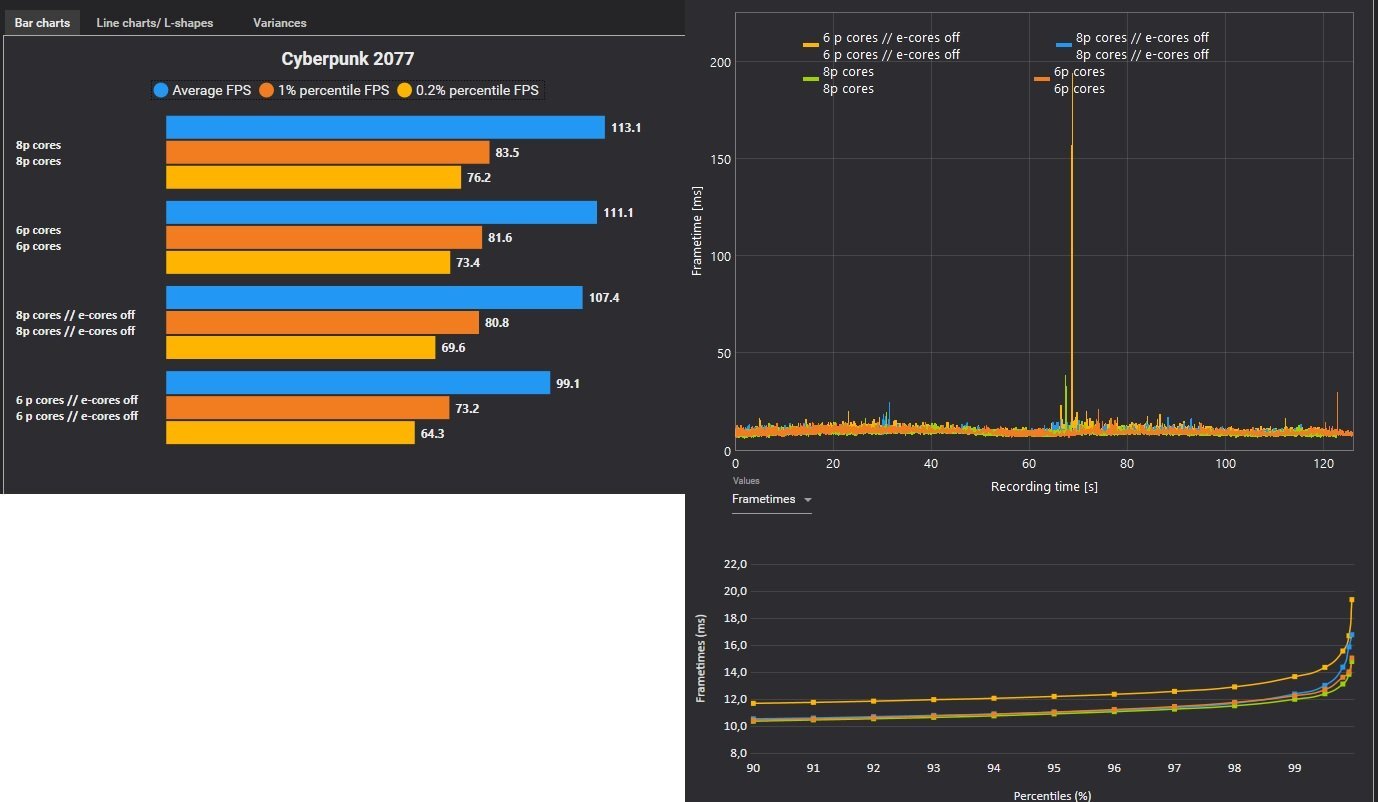Screen dimensions: 1378x802
Task: Open the Line charts/ L-shapes tab
Action: 154,22
